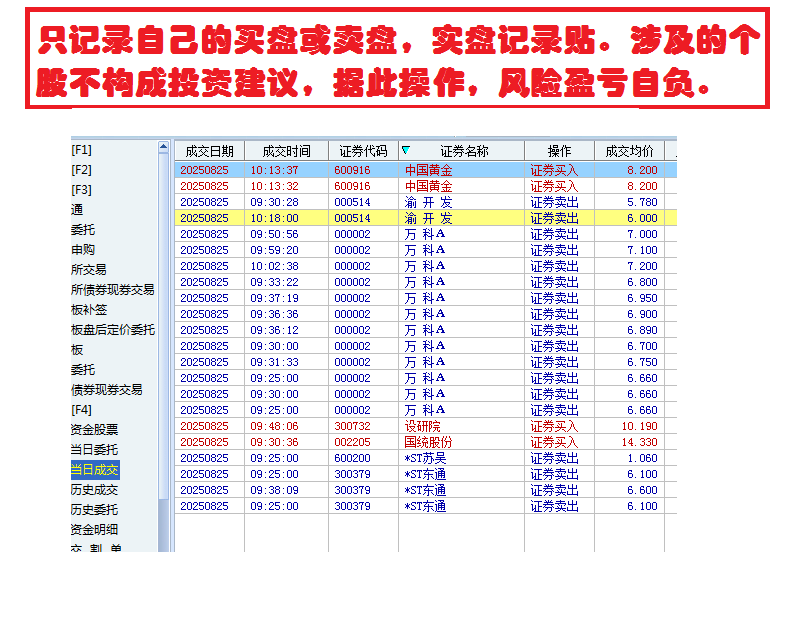Click code 300732 in the table
Screen dimensions: 793x635
[x=353, y=426]
